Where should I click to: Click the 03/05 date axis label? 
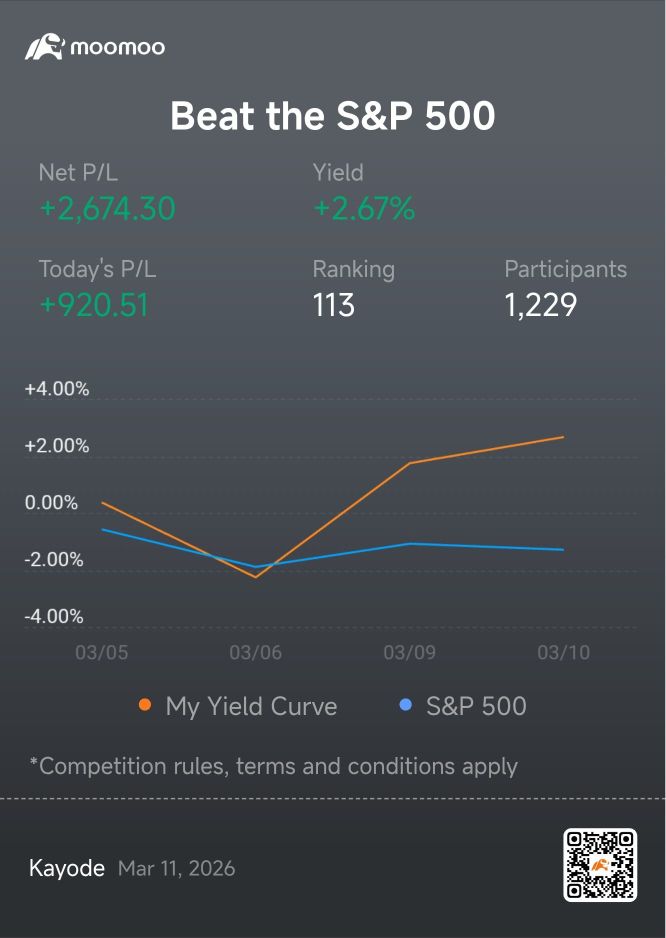[x=102, y=652]
